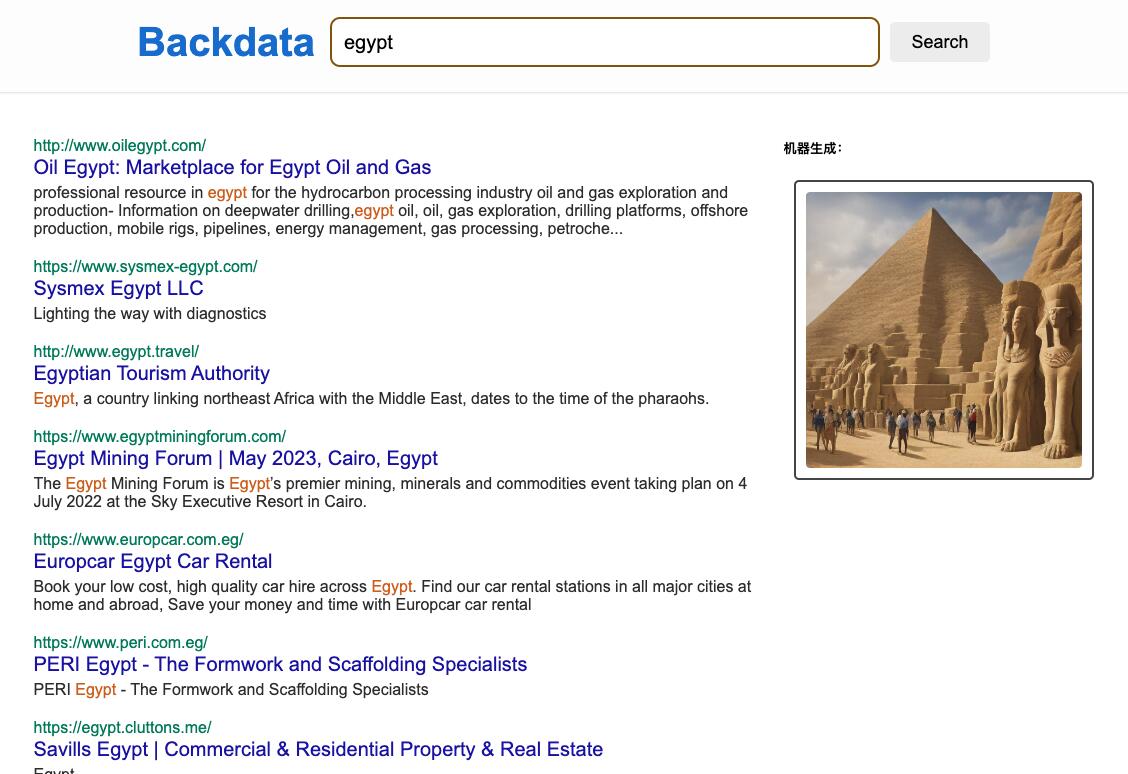Click the egyptminingforum.com URL
This screenshot has width=1128, height=774.
(159, 436)
